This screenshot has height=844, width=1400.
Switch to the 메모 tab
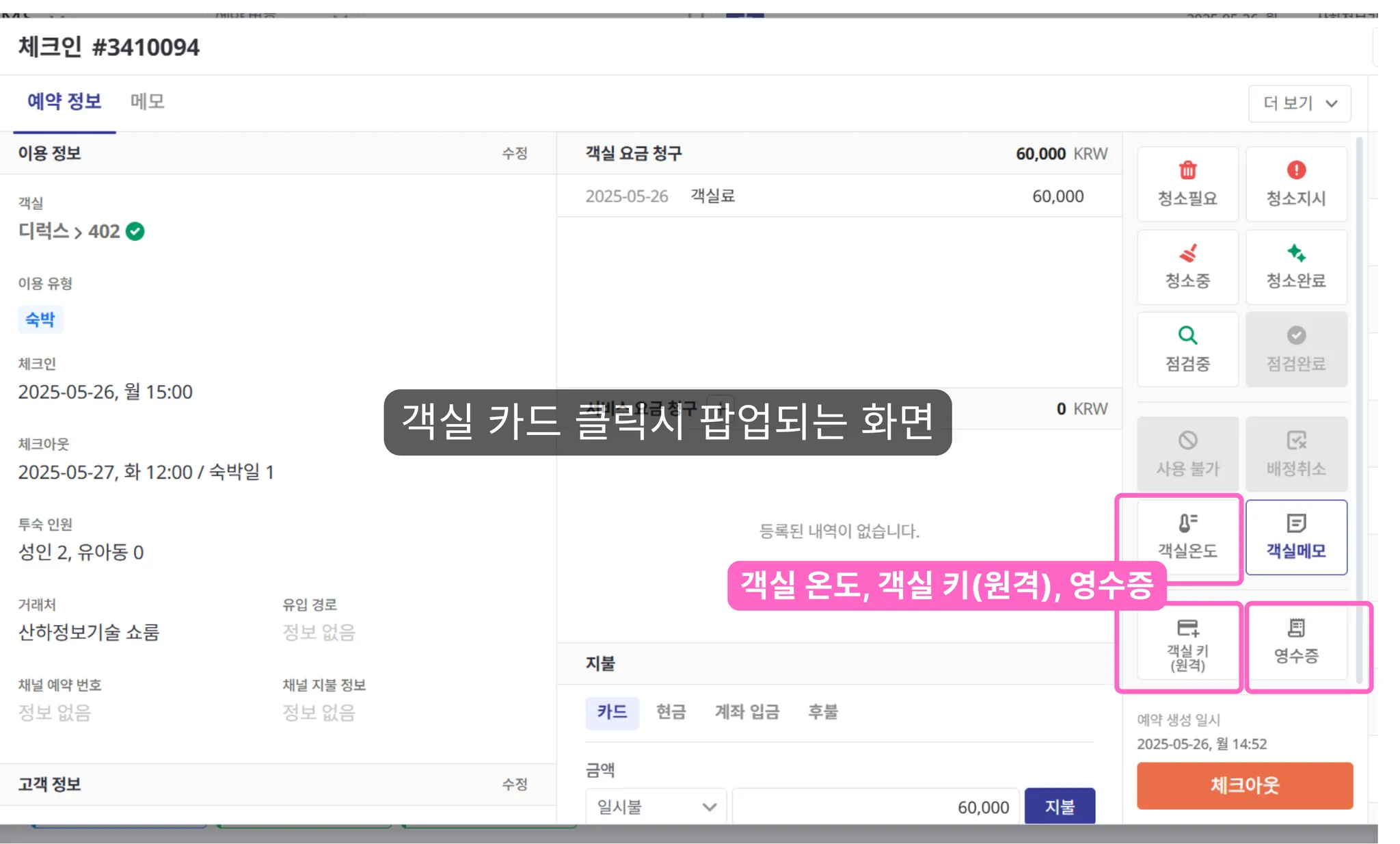coord(147,102)
